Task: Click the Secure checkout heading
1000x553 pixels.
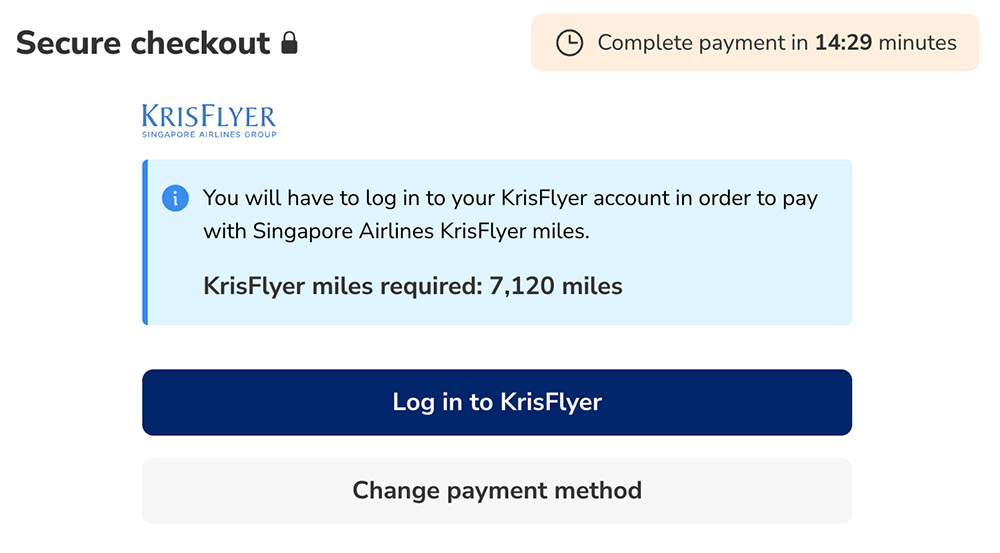Action: 143,43
